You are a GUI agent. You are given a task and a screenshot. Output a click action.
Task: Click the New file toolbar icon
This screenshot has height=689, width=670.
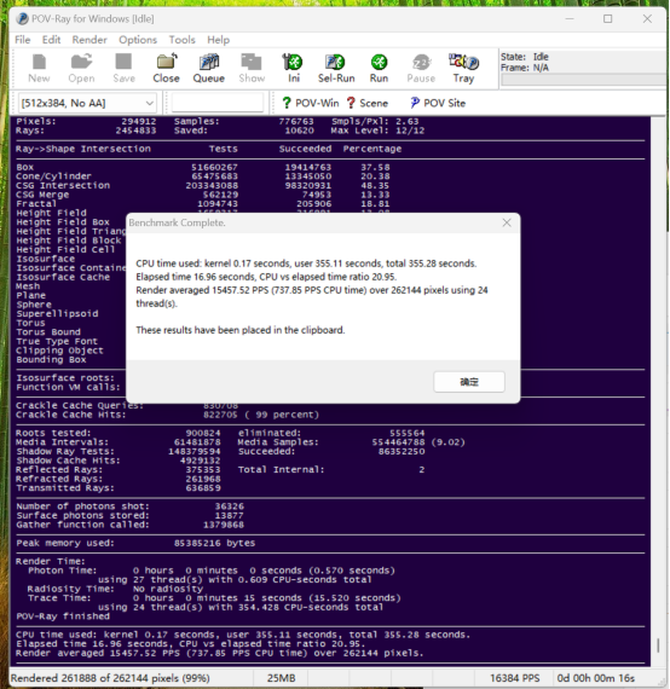pyautogui.click(x=39, y=69)
